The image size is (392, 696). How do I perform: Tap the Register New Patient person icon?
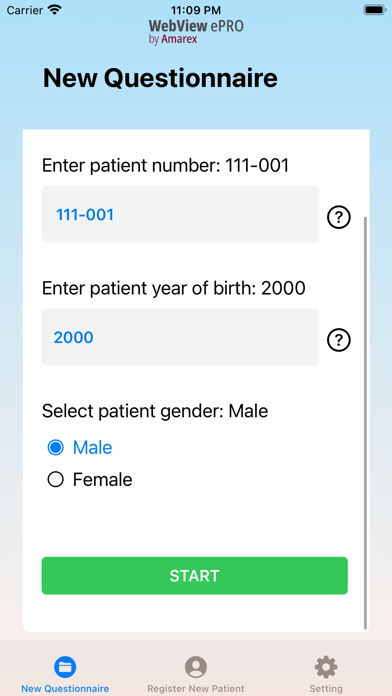coord(196,667)
